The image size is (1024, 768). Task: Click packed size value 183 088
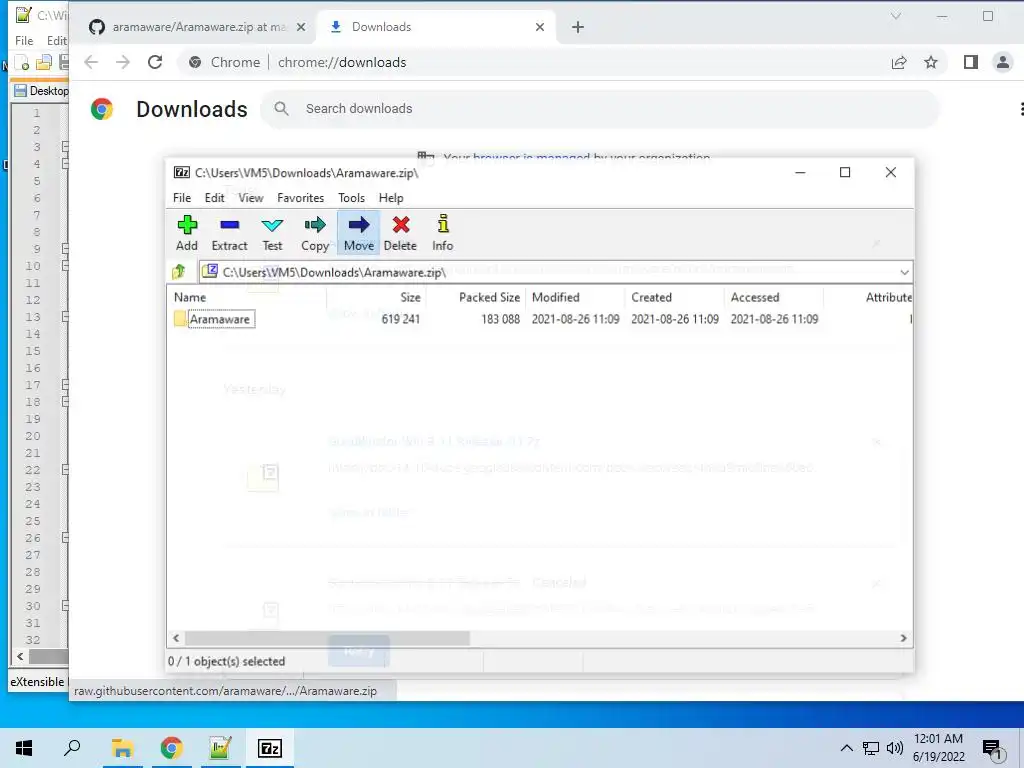[x=500, y=319]
